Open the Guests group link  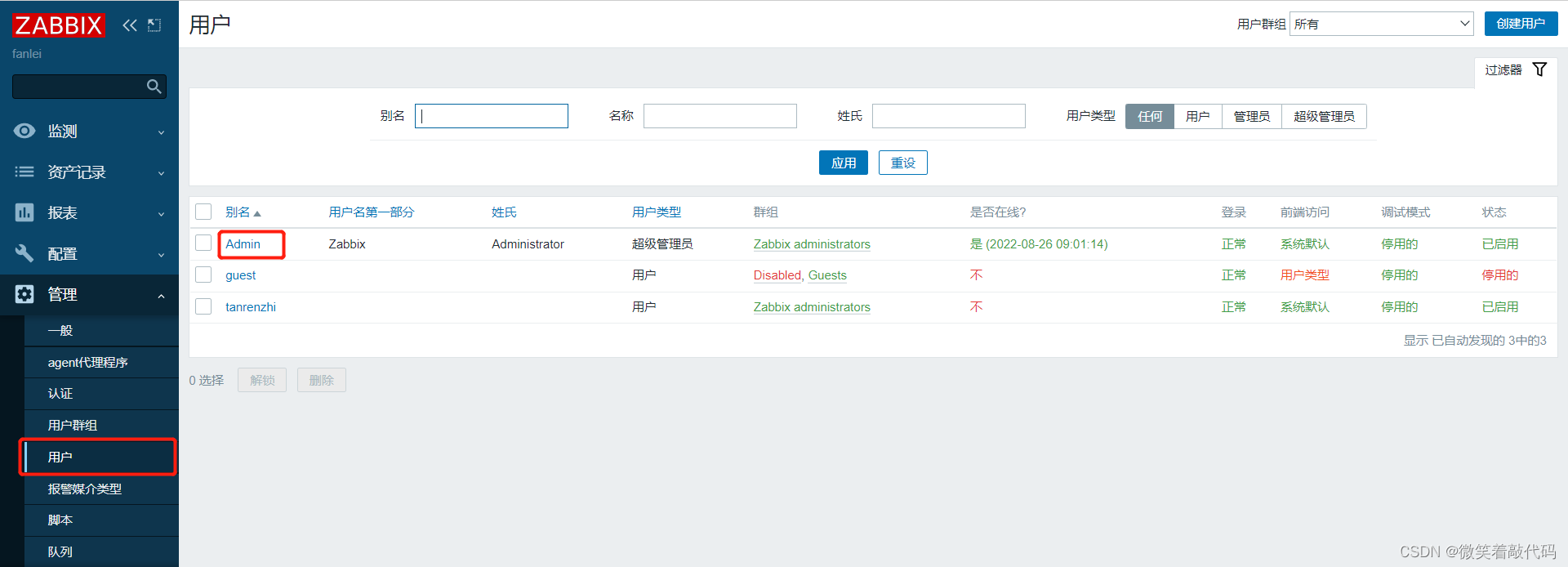click(x=827, y=275)
